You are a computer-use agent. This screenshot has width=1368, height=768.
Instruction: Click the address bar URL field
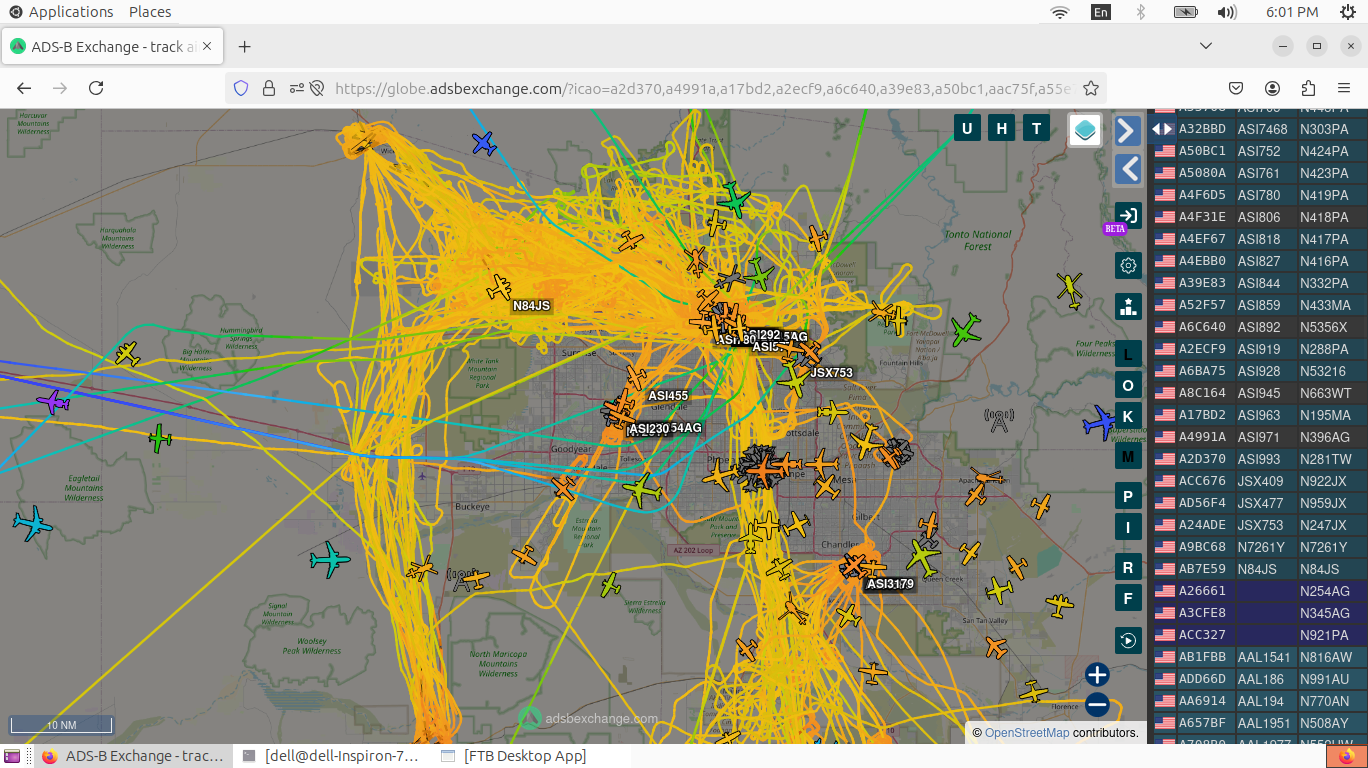(x=702, y=88)
